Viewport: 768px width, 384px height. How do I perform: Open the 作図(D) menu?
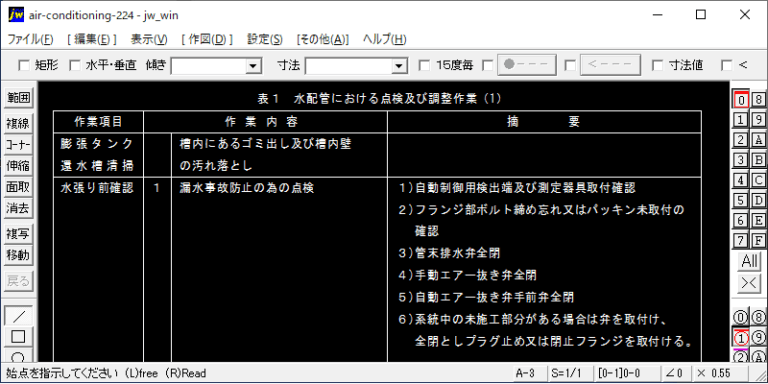(207, 40)
